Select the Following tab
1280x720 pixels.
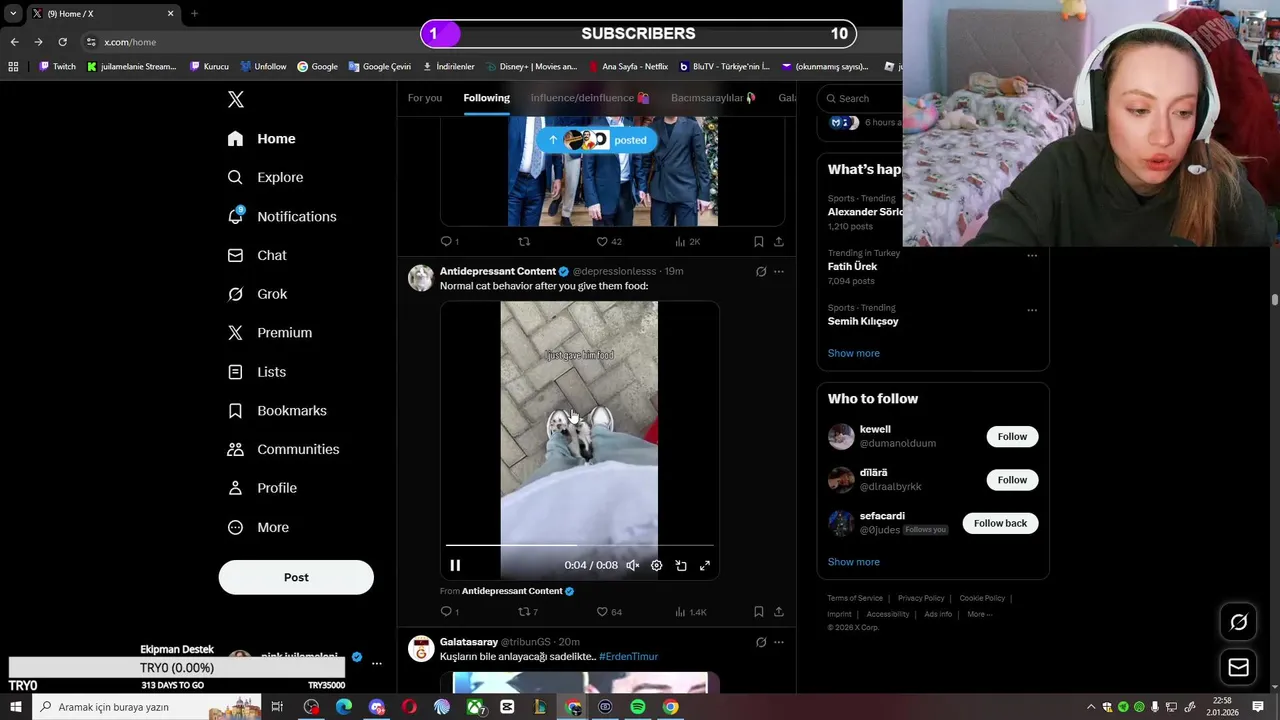486,98
